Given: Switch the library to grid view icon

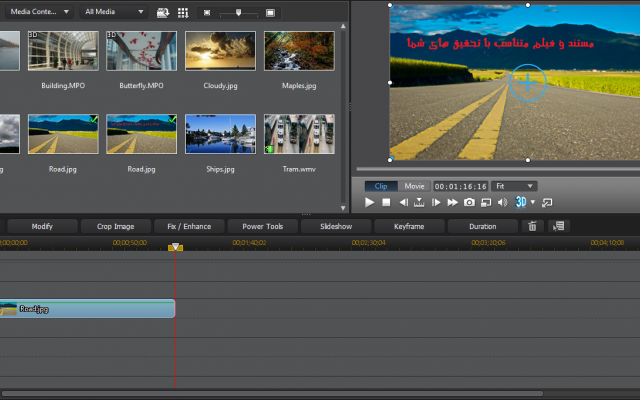Looking at the screenshot, I should [x=183, y=13].
